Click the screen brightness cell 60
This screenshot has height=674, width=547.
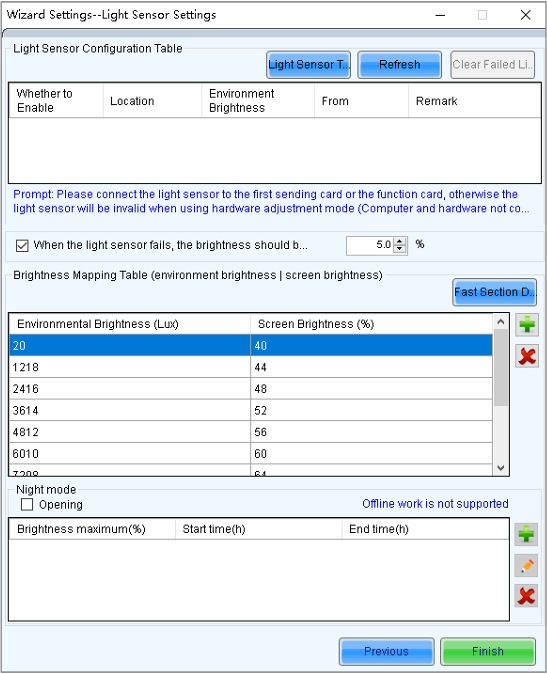(371, 453)
